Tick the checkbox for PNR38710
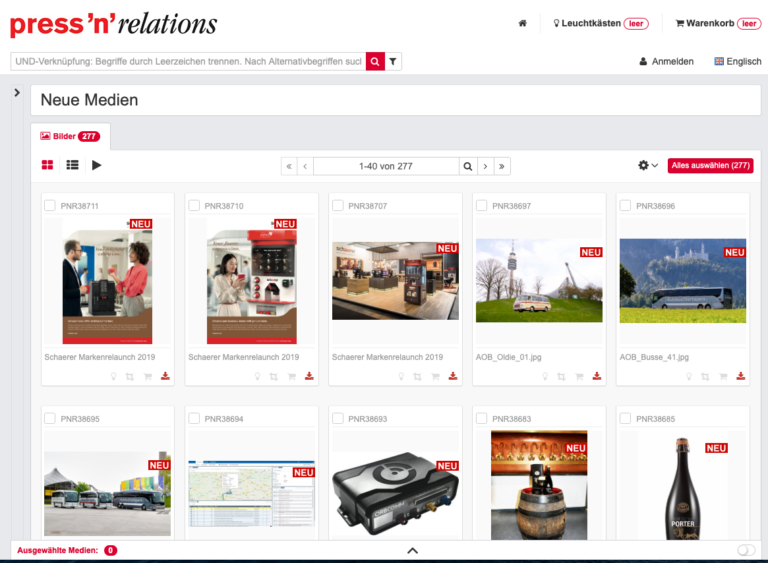768x563 pixels. 194,205
